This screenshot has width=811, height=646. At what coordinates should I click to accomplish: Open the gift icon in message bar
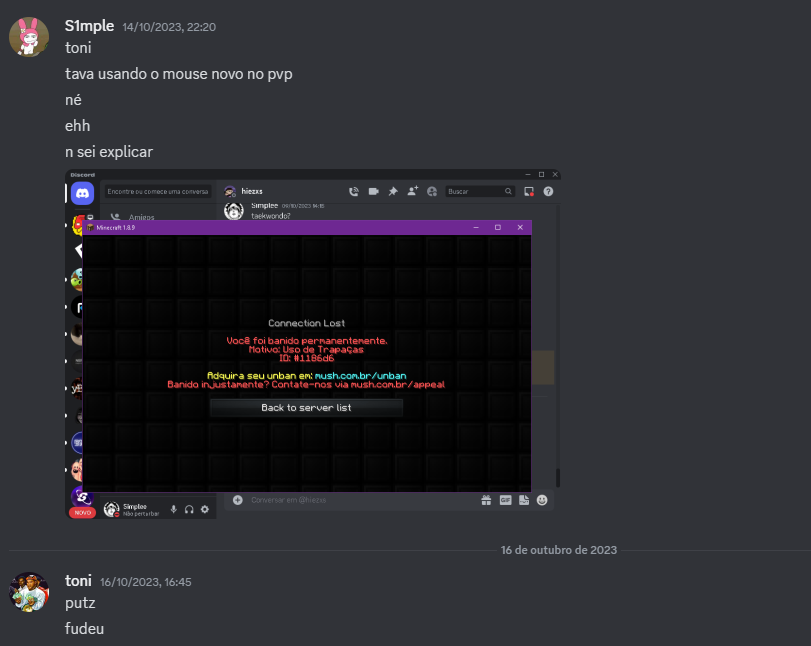pos(486,500)
